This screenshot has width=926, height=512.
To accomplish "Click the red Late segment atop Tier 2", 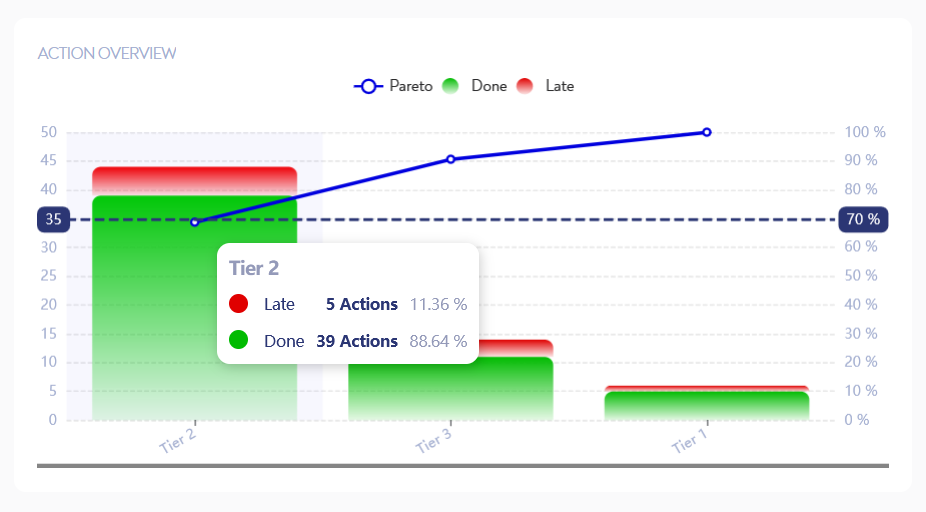I will click(195, 180).
